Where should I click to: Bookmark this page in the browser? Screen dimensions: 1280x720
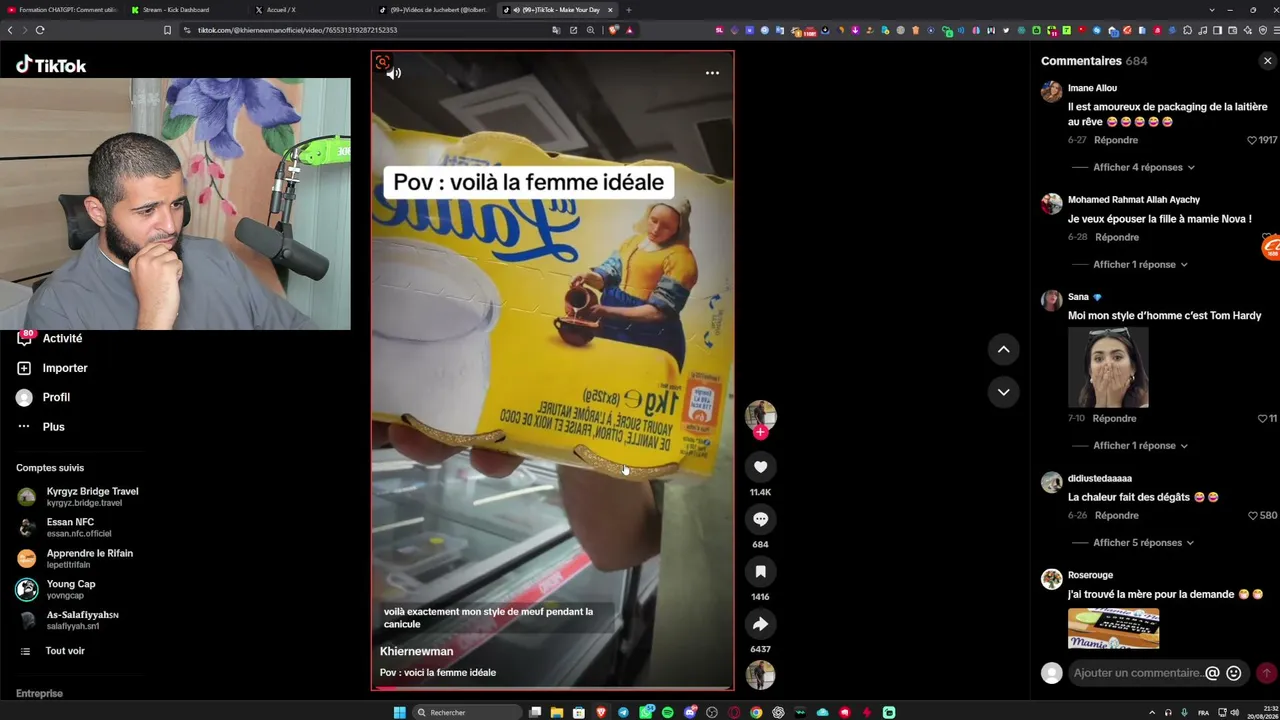point(167,30)
